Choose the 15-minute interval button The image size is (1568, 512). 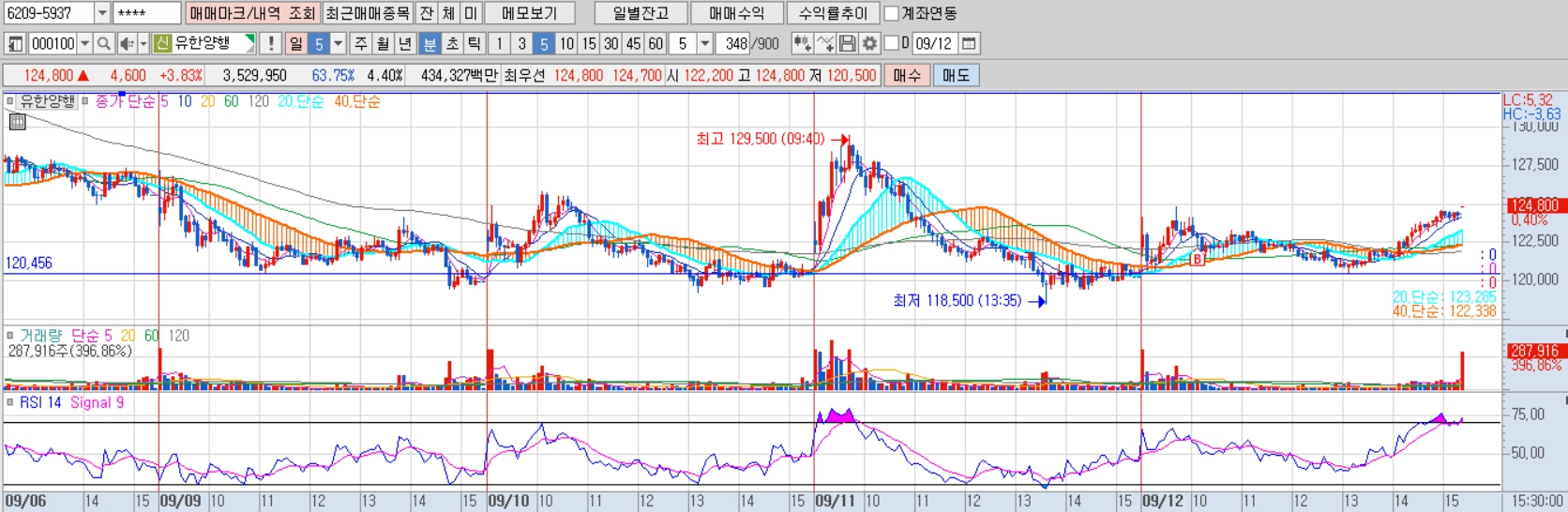589,43
